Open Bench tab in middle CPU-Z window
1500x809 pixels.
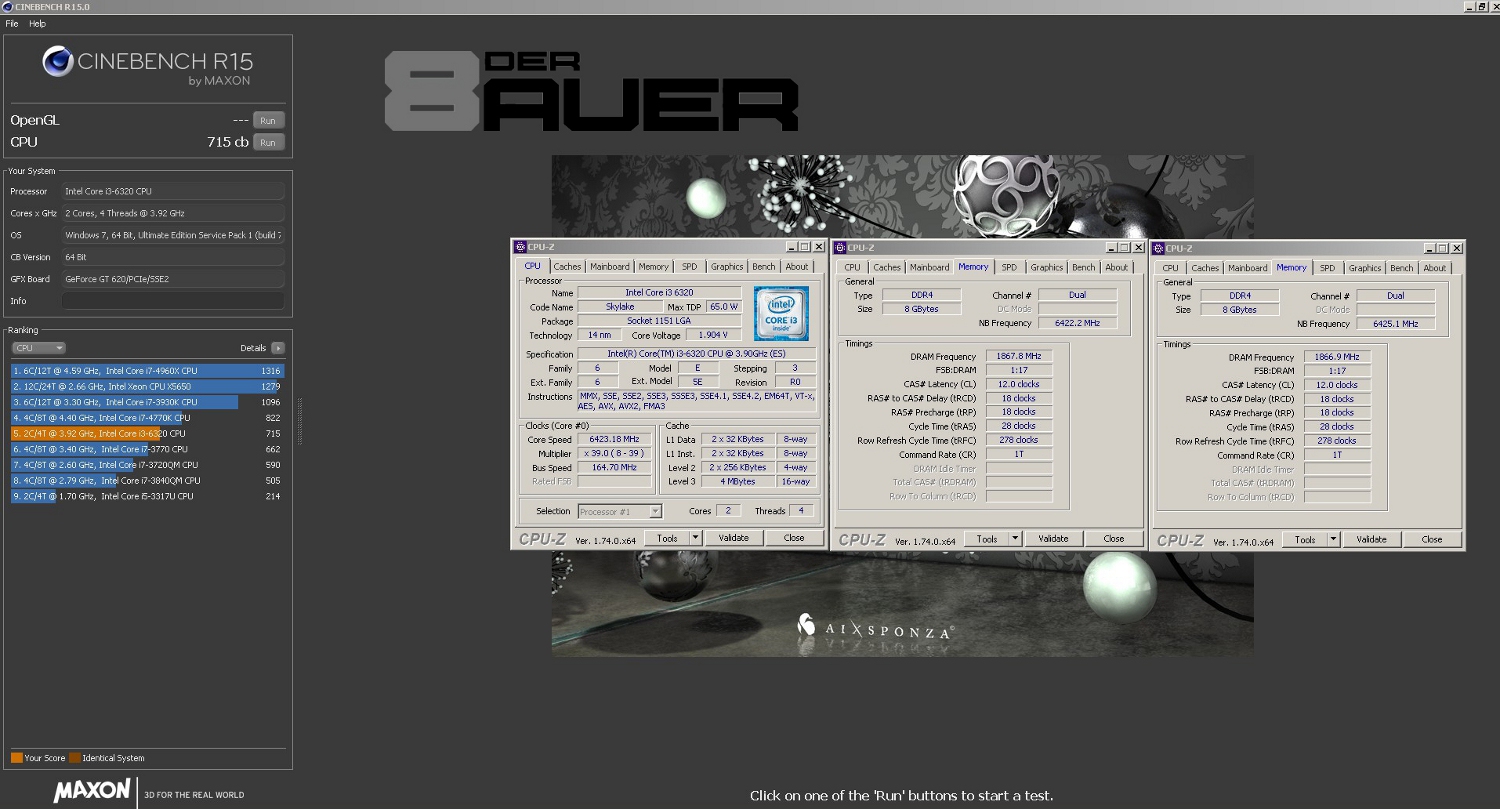(1084, 267)
